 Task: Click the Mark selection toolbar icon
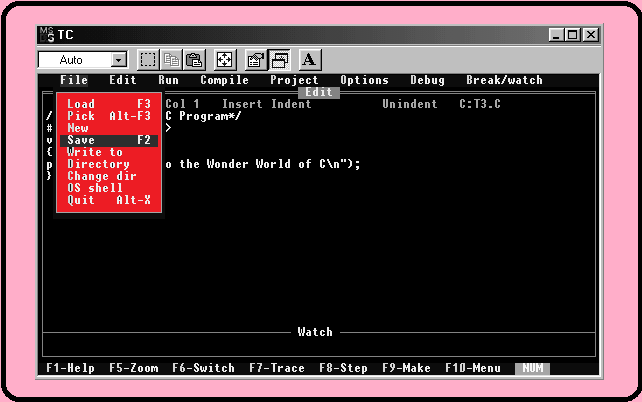pos(148,60)
